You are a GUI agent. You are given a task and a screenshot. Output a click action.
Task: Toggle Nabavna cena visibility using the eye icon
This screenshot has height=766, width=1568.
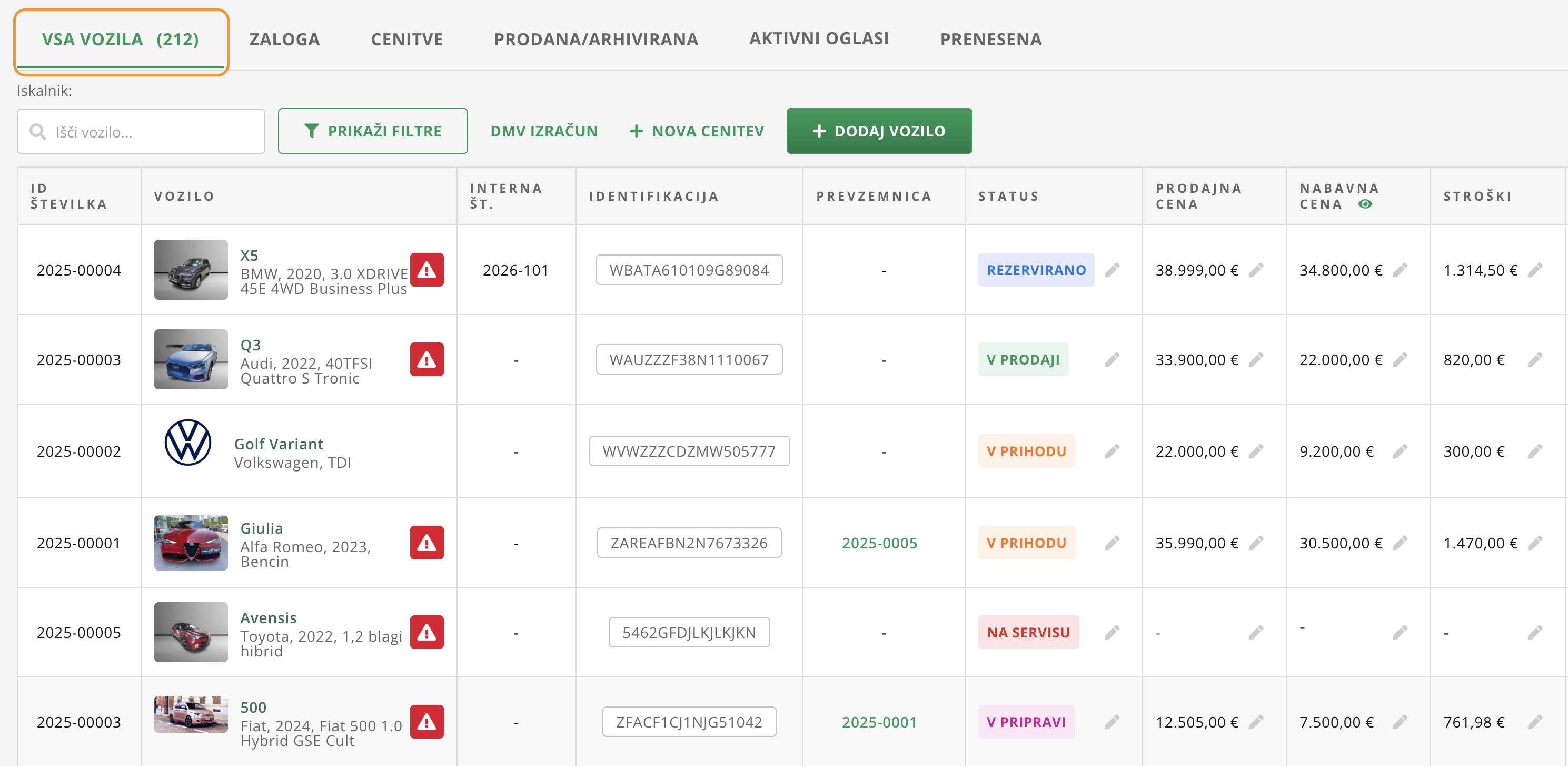point(1365,204)
